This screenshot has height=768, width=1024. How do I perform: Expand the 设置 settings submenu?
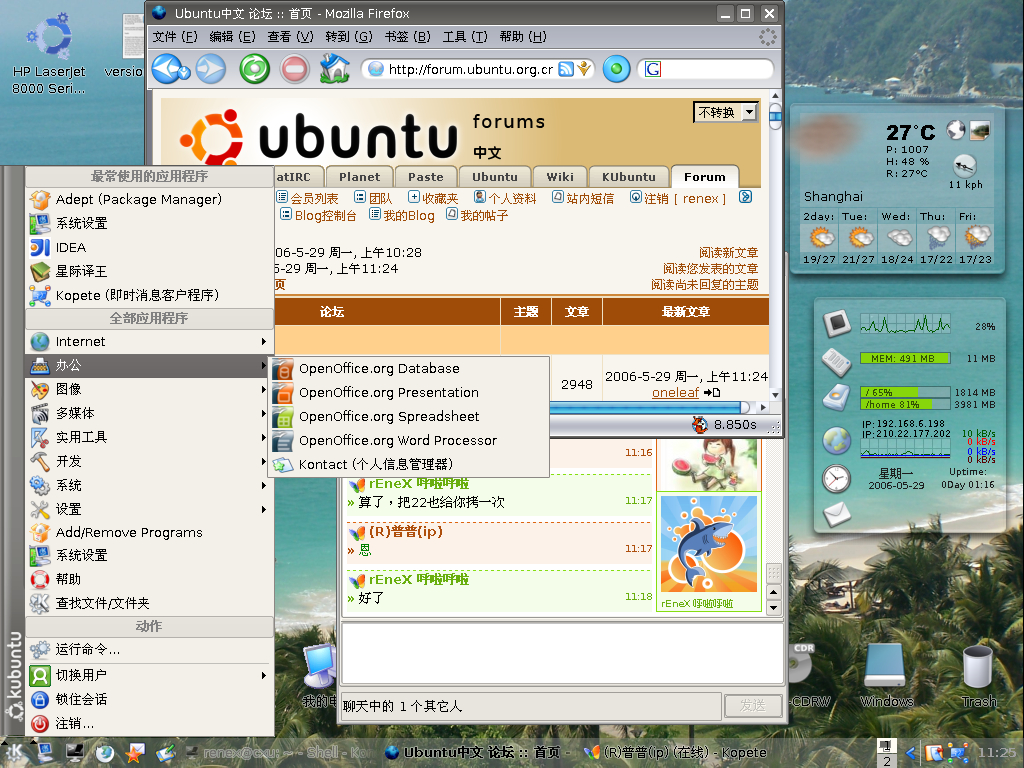tap(149, 509)
